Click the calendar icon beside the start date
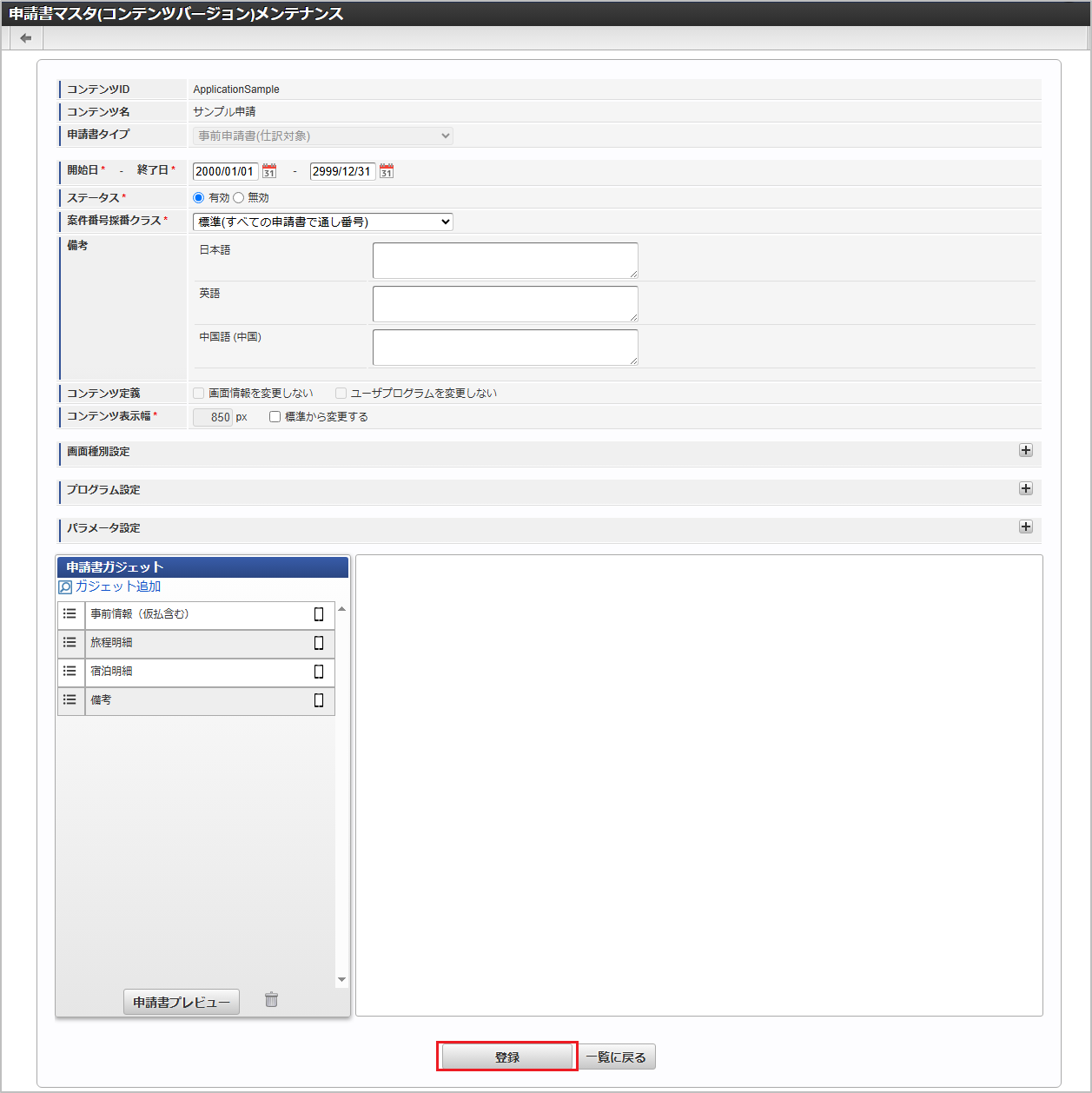 click(x=269, y=171)
